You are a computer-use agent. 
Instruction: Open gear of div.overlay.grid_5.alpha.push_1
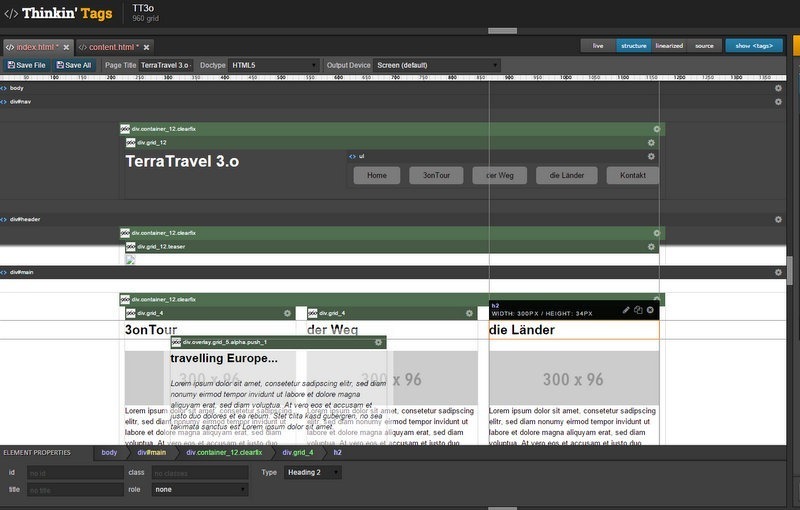click(378, 342)
